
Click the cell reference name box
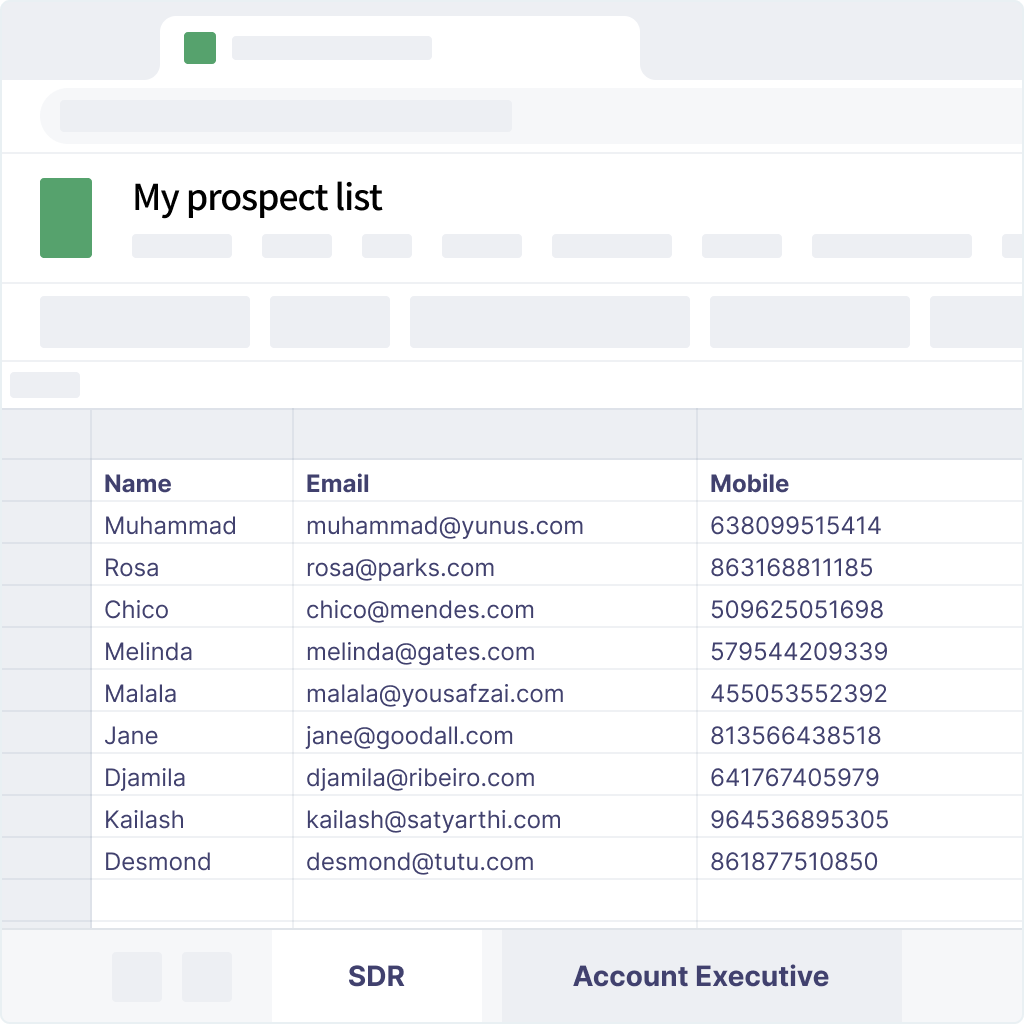(x=45, y=385)
